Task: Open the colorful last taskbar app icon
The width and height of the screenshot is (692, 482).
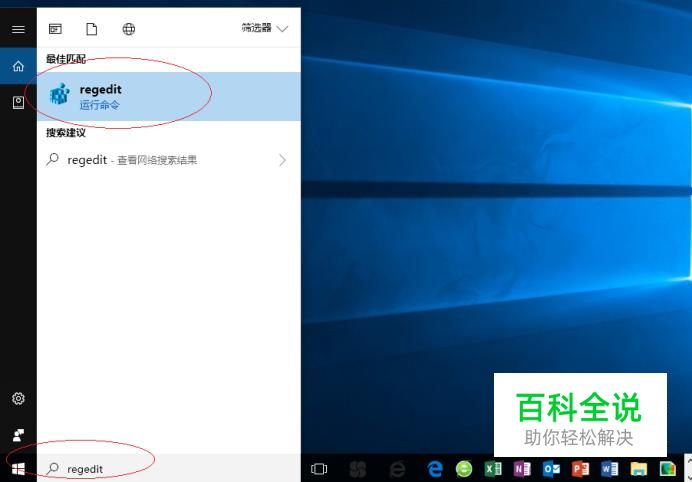Action: (668, 469)
